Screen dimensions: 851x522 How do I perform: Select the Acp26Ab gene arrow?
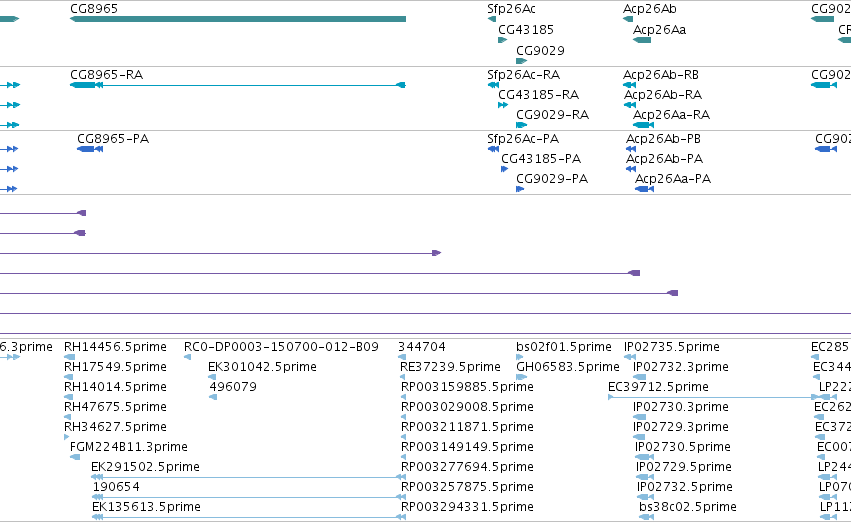[x=628, y=19]
